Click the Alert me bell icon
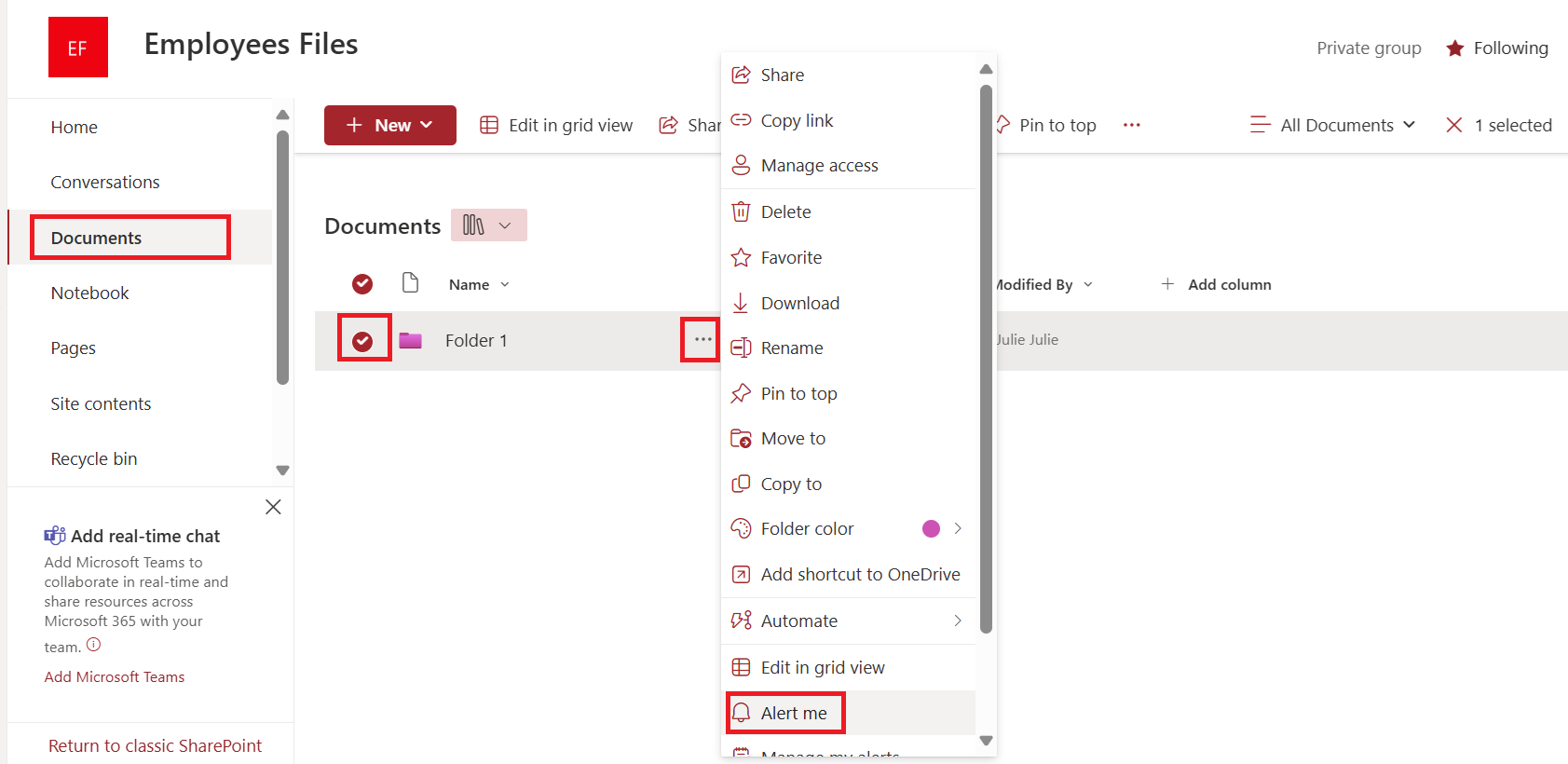The height and width of the screenshot is (764, 1568). (741, 712)
